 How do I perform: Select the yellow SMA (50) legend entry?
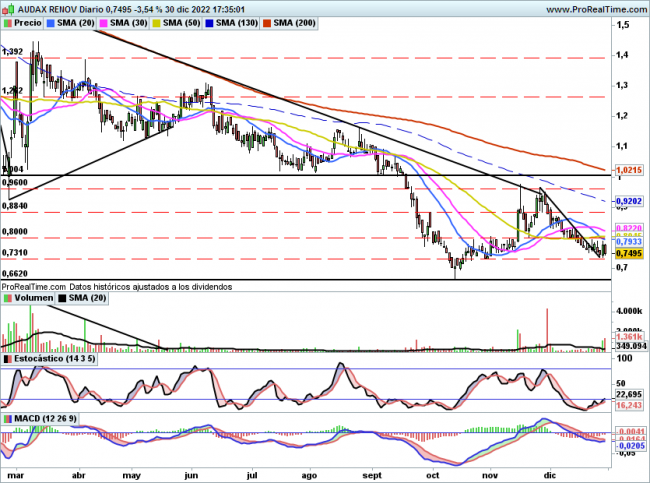coord(176,22)
